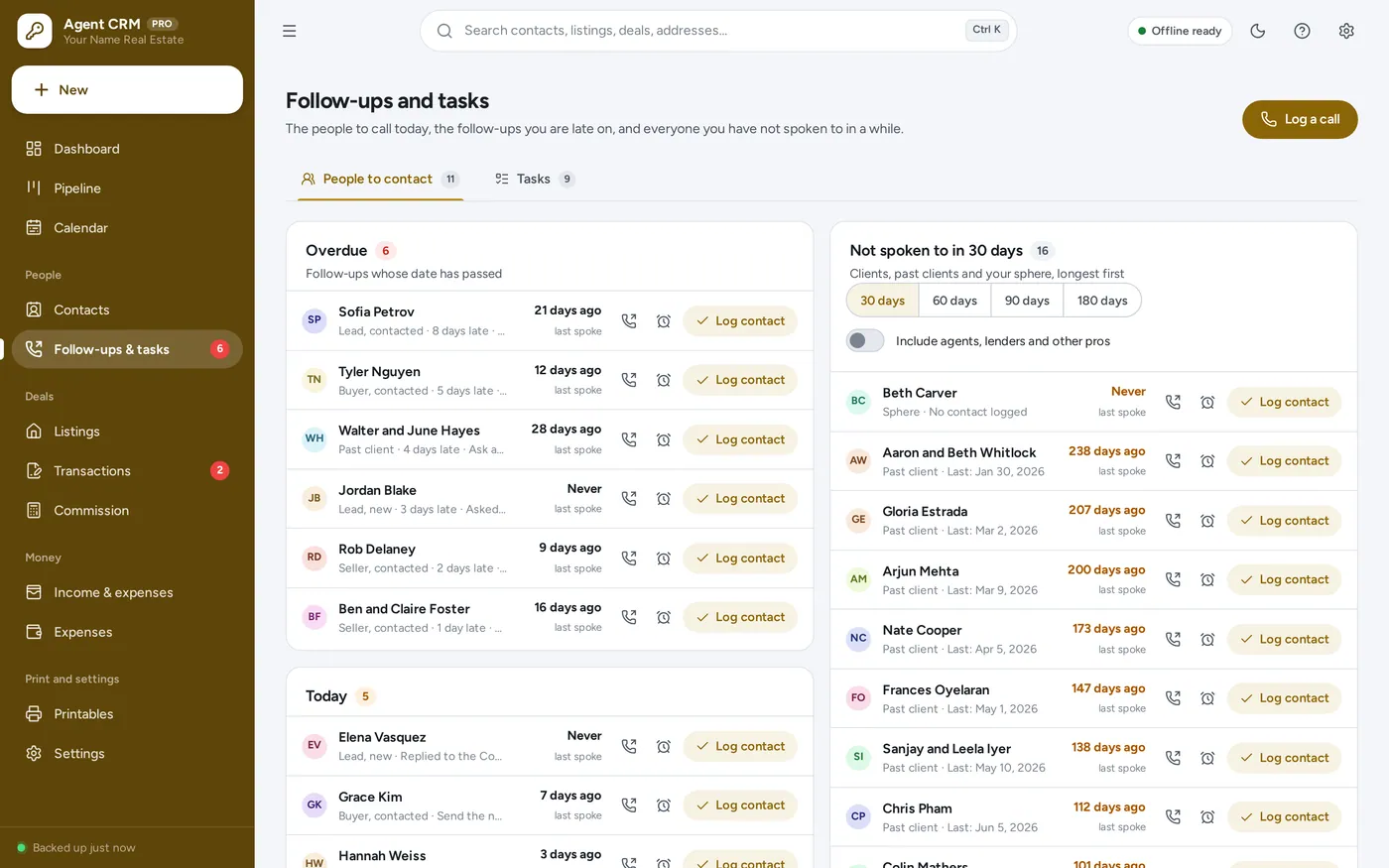Select the 60 days filter
Viewport: 1389px width, 868px height.
954,301
